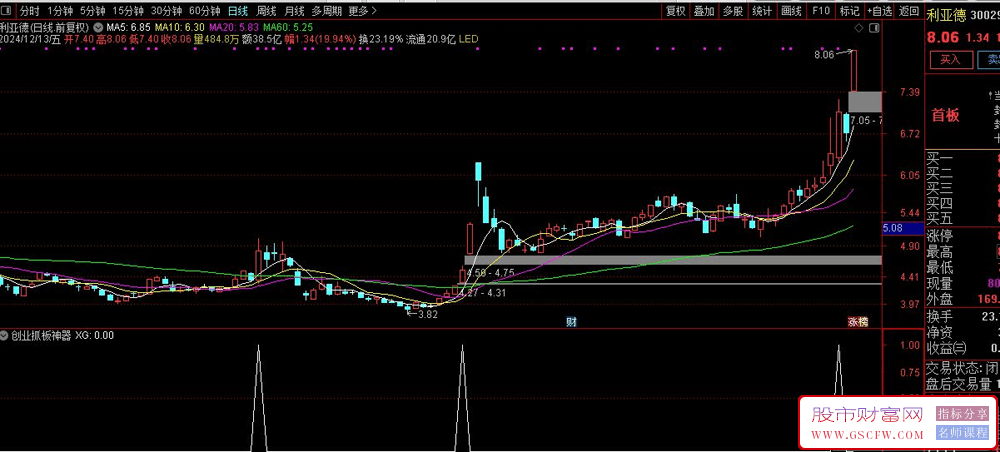Click the diamond icon above the chart
The width and height of the screenshot is (1000, 452).
(860, 27)
